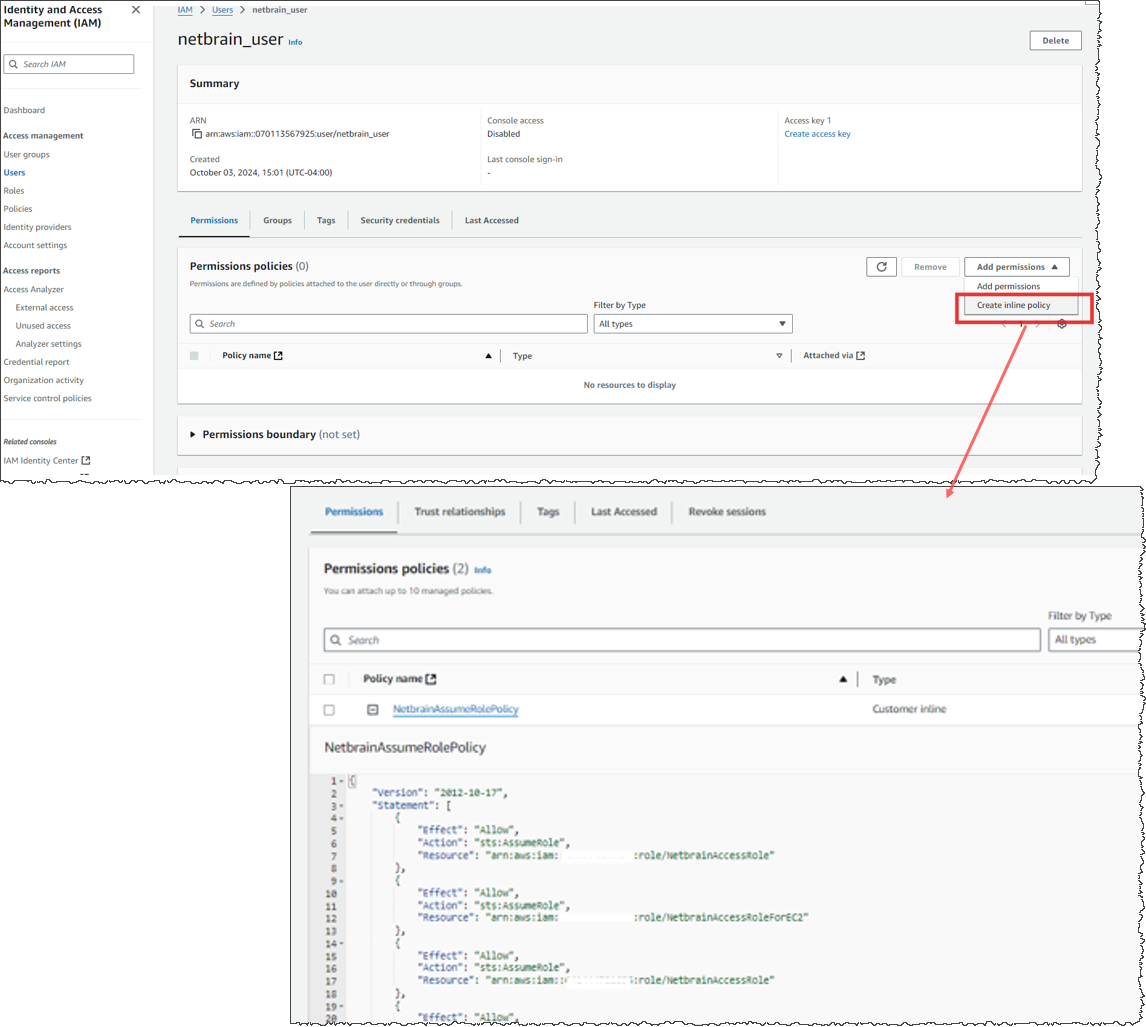The height and width of the screenshot is (1027, 1146).
Task: Expand the Permissions boundary section
Action: [x=193, y=434]
